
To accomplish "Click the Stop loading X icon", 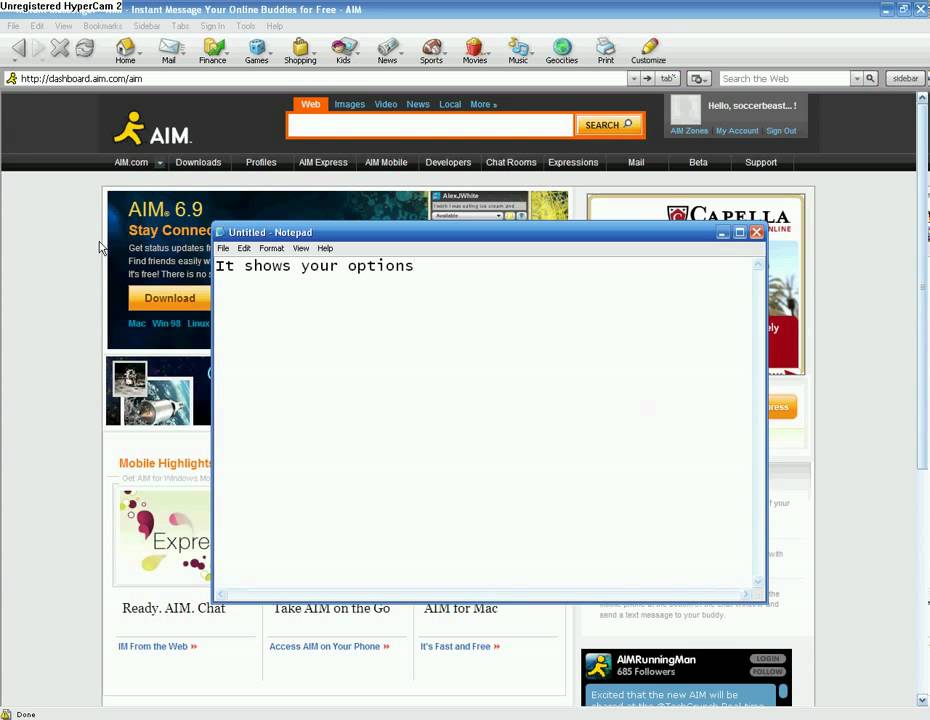I will pos(60,47).
